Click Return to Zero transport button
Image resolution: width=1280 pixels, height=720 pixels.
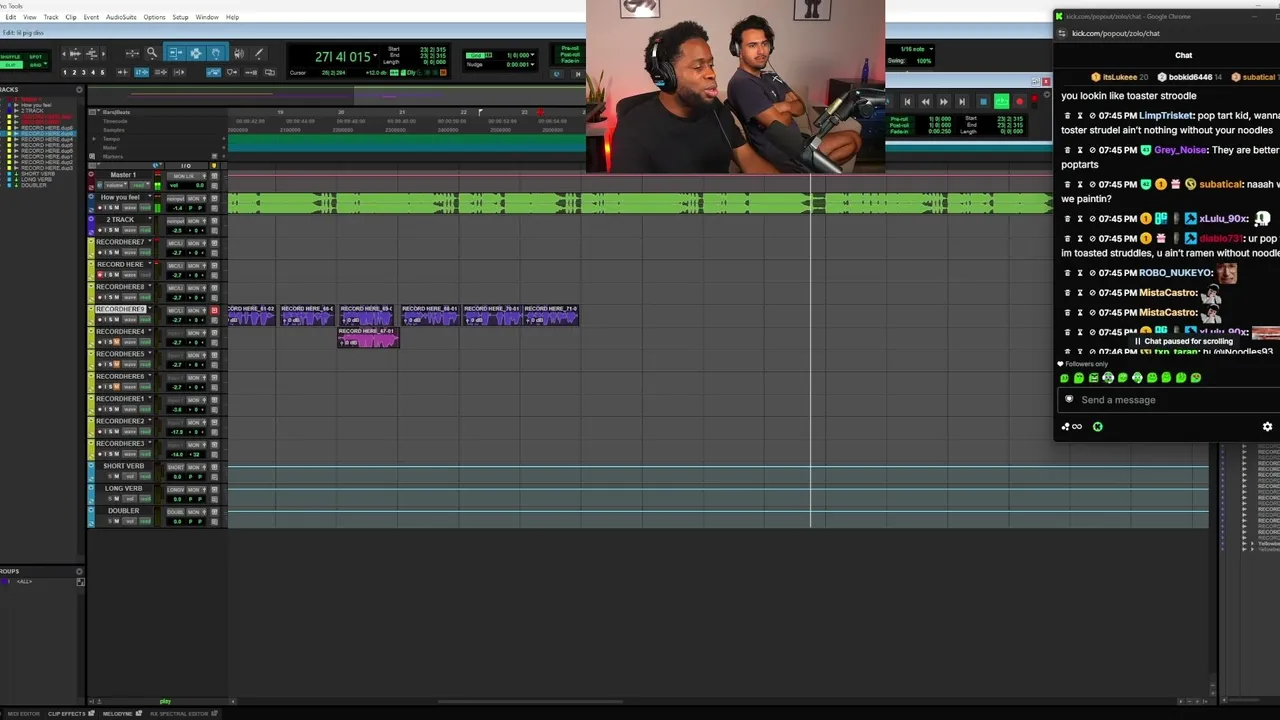pos(907,102)
